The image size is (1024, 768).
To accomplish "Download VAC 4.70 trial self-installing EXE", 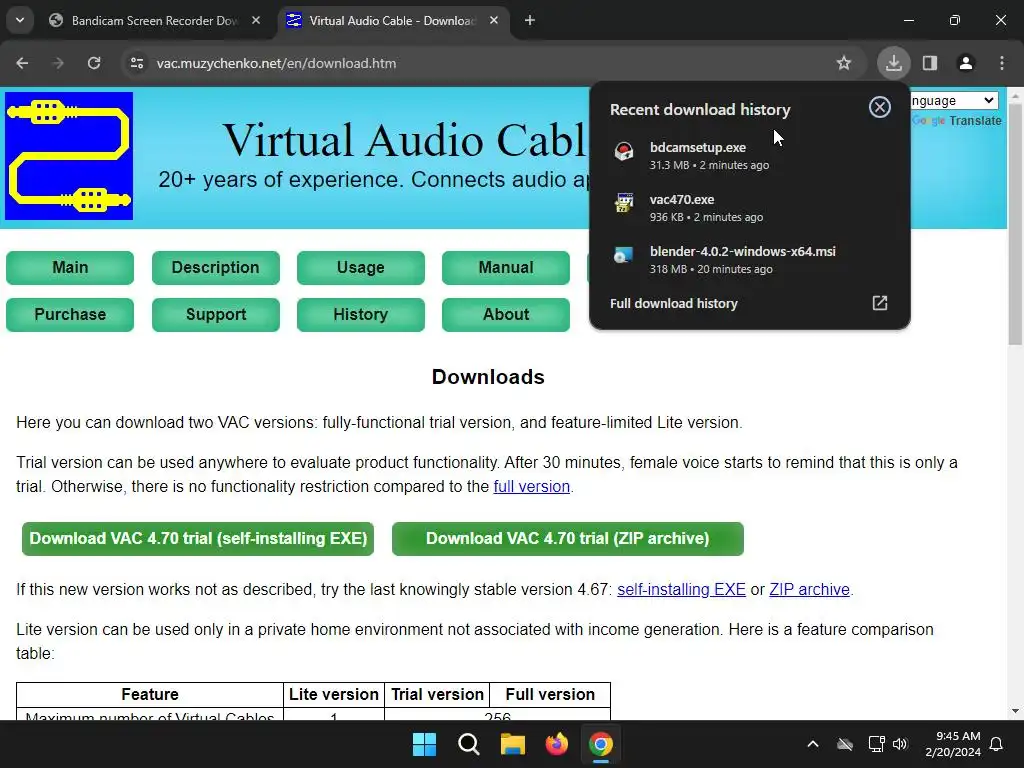I will [198, 539].
